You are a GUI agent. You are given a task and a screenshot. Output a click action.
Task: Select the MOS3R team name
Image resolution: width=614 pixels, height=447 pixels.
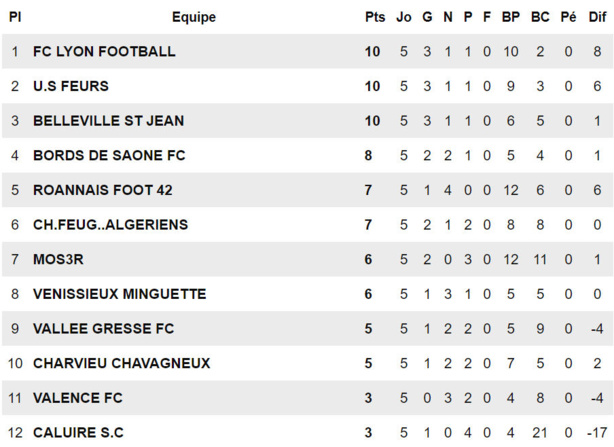coord(60,259)
